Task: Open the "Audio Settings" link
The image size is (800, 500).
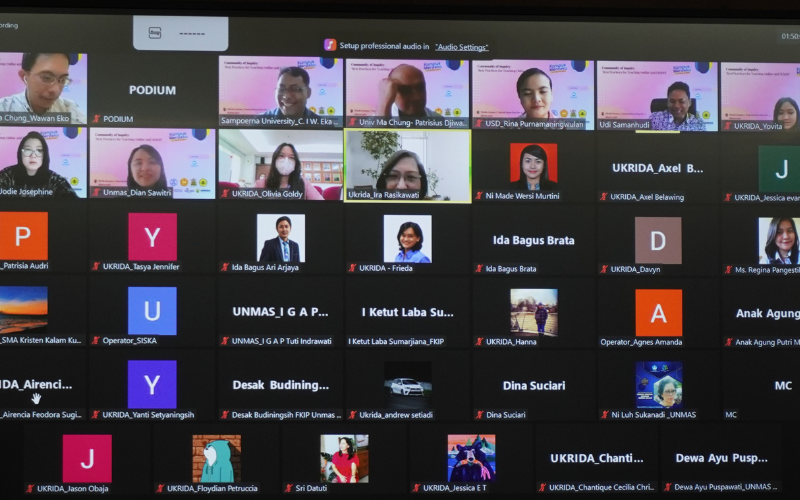Action: [462, 47]
